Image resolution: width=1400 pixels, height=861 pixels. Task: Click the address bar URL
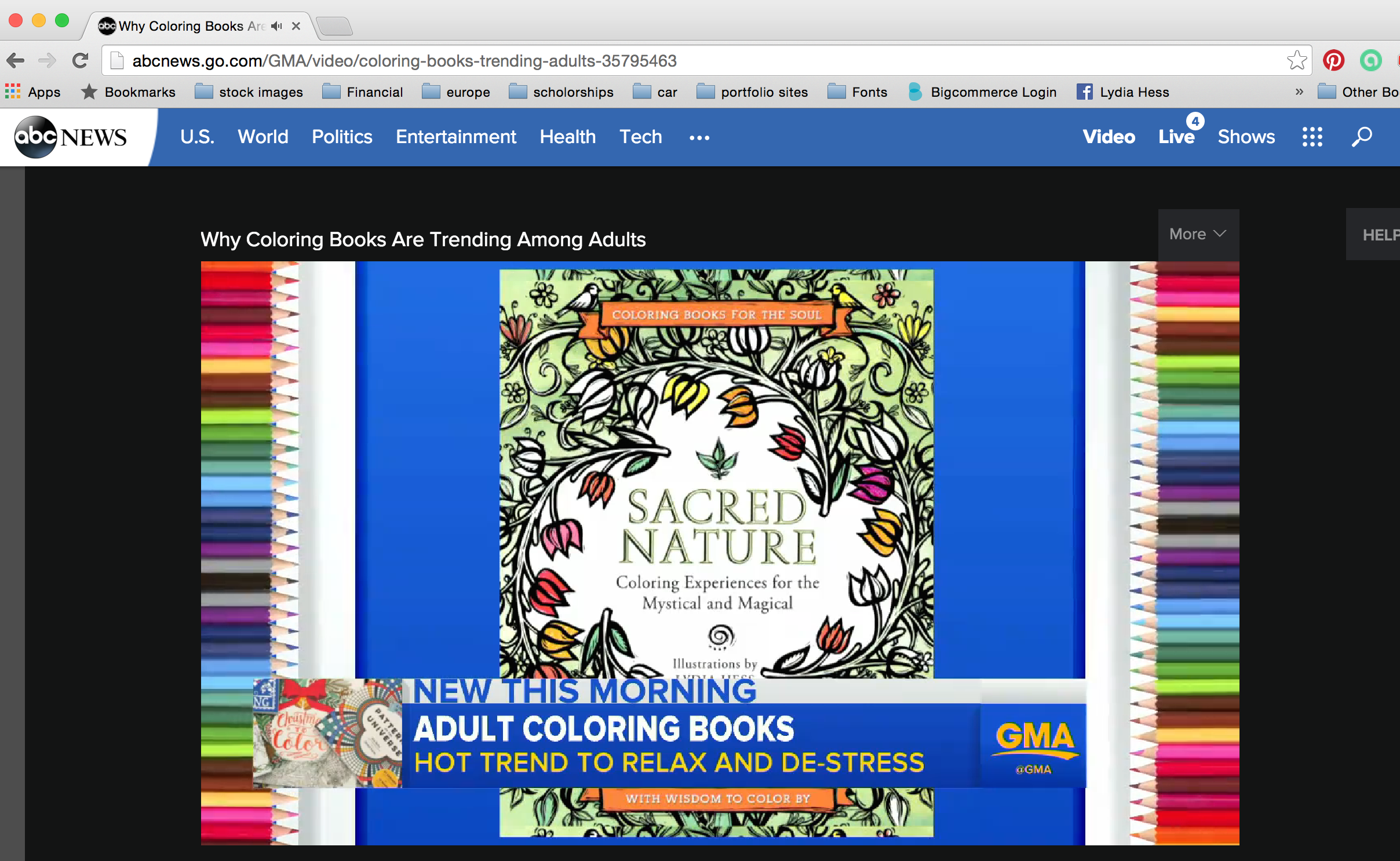(404, 61)
